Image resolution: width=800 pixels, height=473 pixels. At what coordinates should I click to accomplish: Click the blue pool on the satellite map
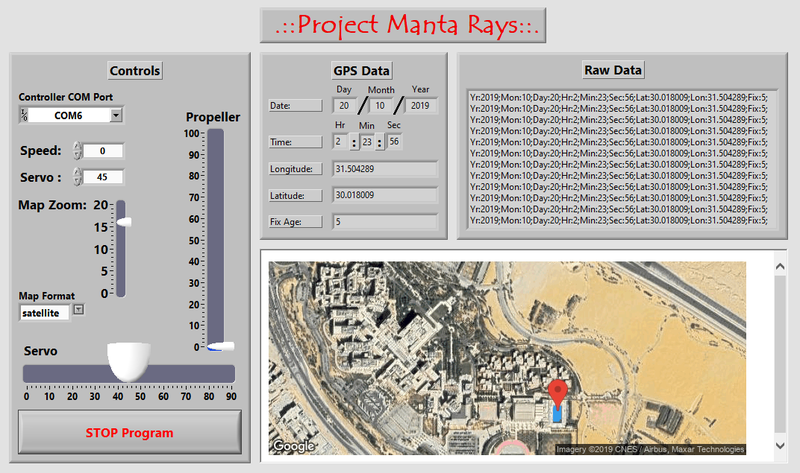[558, 412]
